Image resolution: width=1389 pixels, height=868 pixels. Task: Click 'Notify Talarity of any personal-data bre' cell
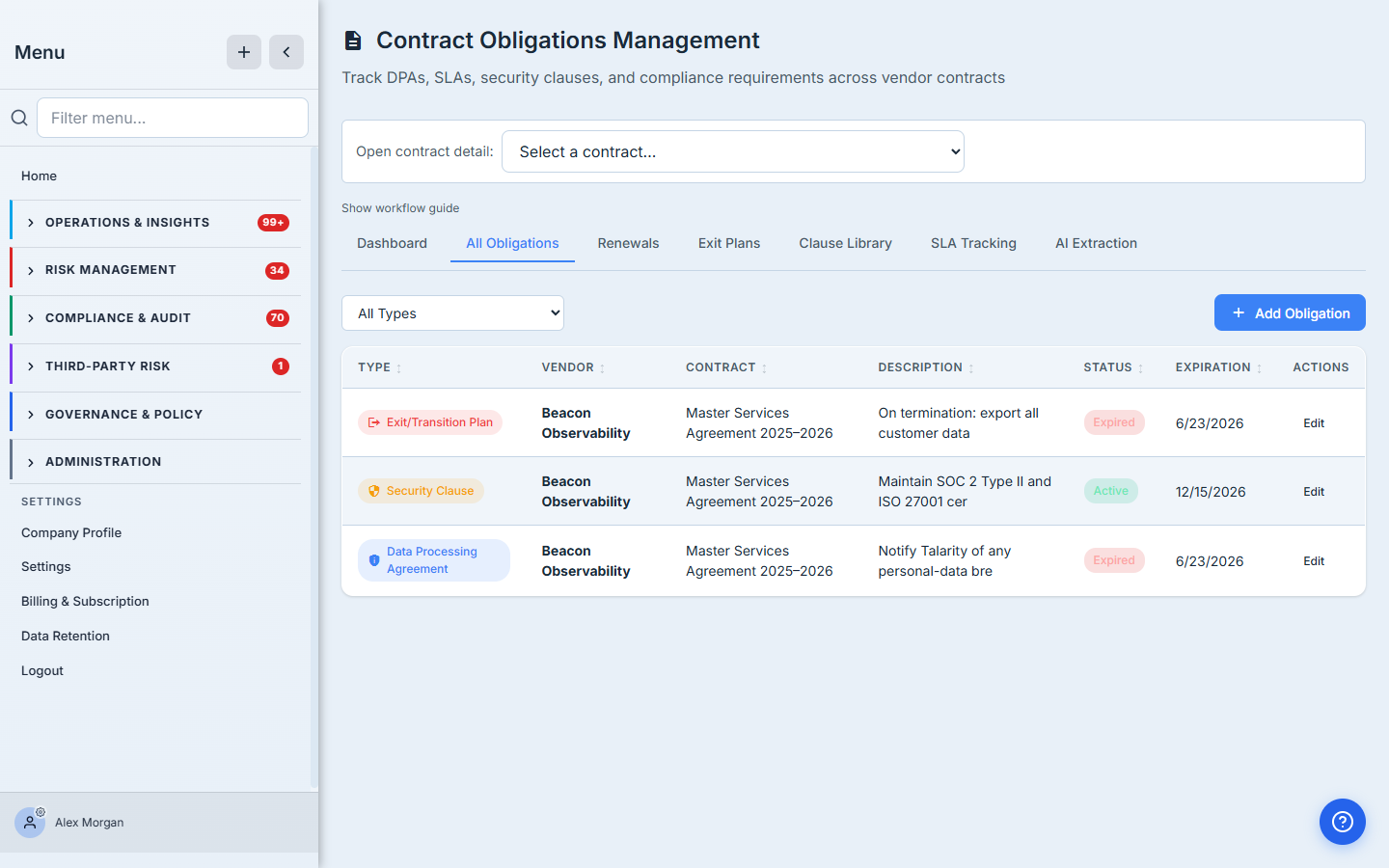click(x=944, y=560)
